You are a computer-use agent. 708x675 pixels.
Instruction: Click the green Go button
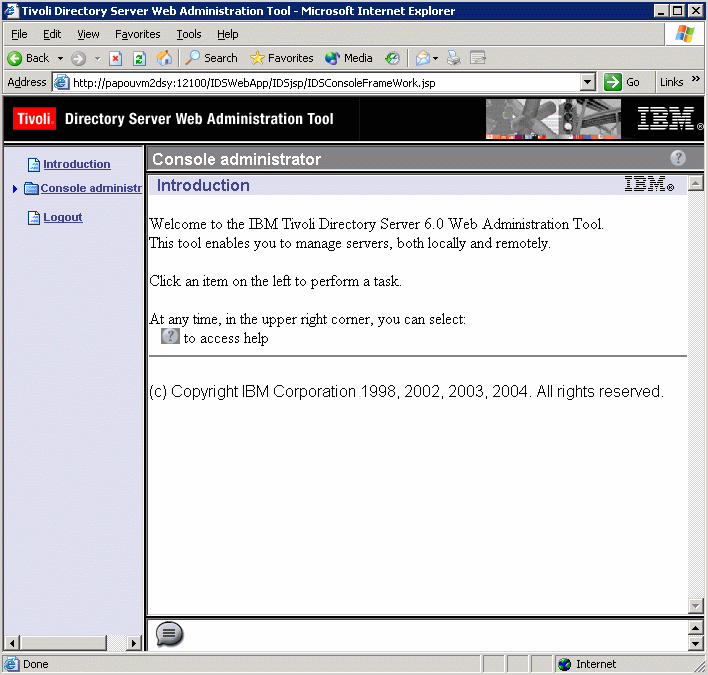[x=622, y=82]
